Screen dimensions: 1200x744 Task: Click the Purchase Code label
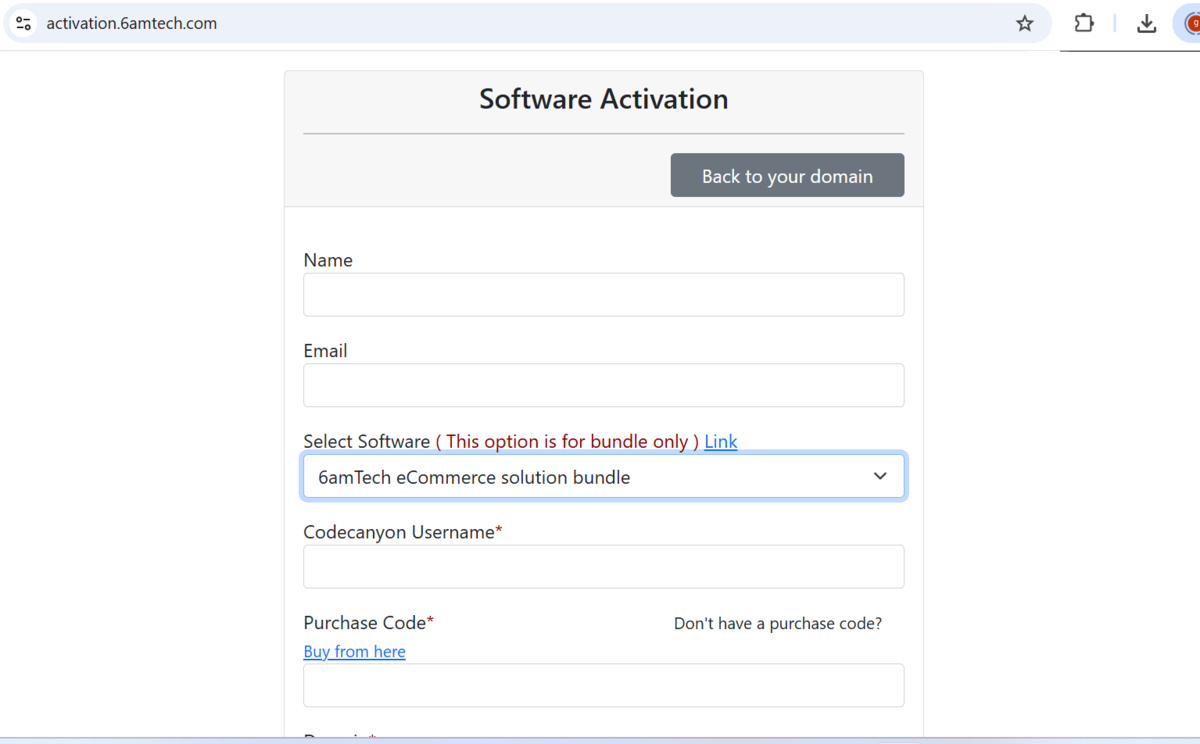(365, 623)
